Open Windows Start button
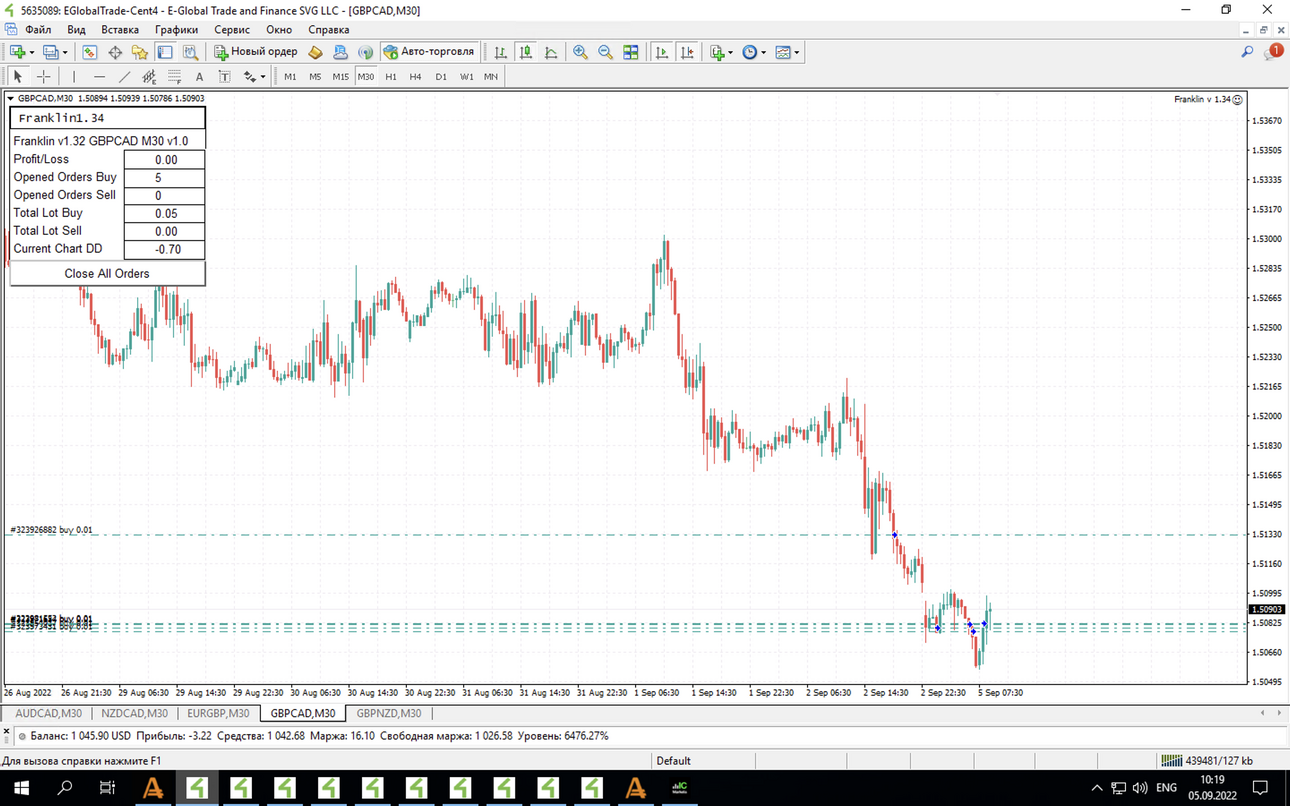This screenshot has width=1290, height=806. click(x=22, y=788)
